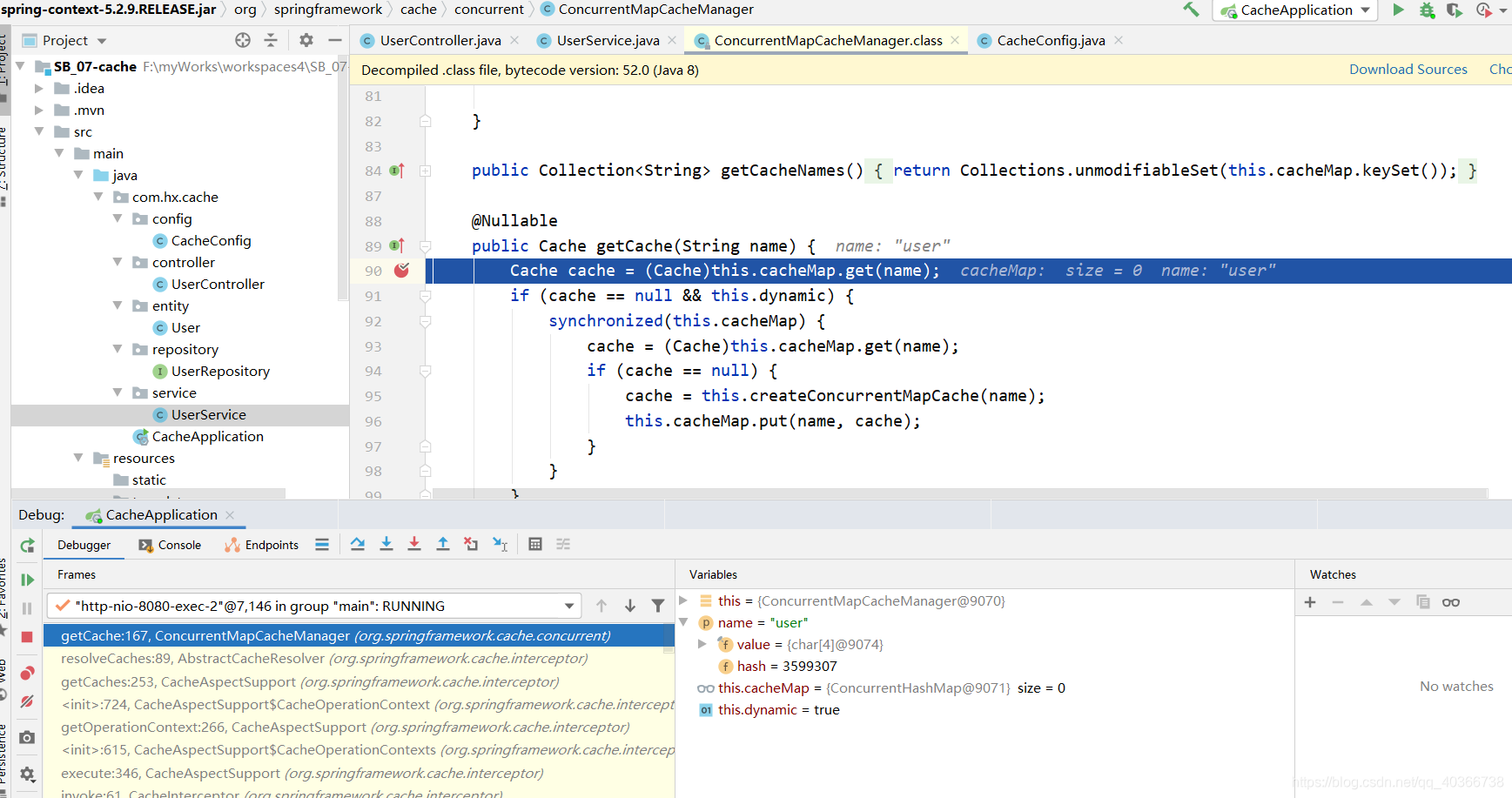Open Project view dropdown arrow
This screenshot has width=1512, height=798.
pyautogui.click(x=102, y=41)
